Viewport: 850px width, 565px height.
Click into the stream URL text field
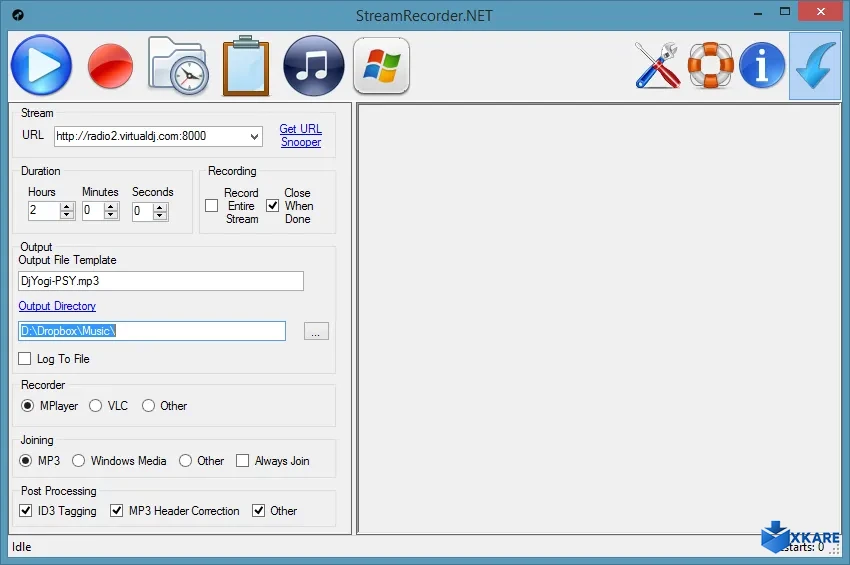click(x=152, y=136)
